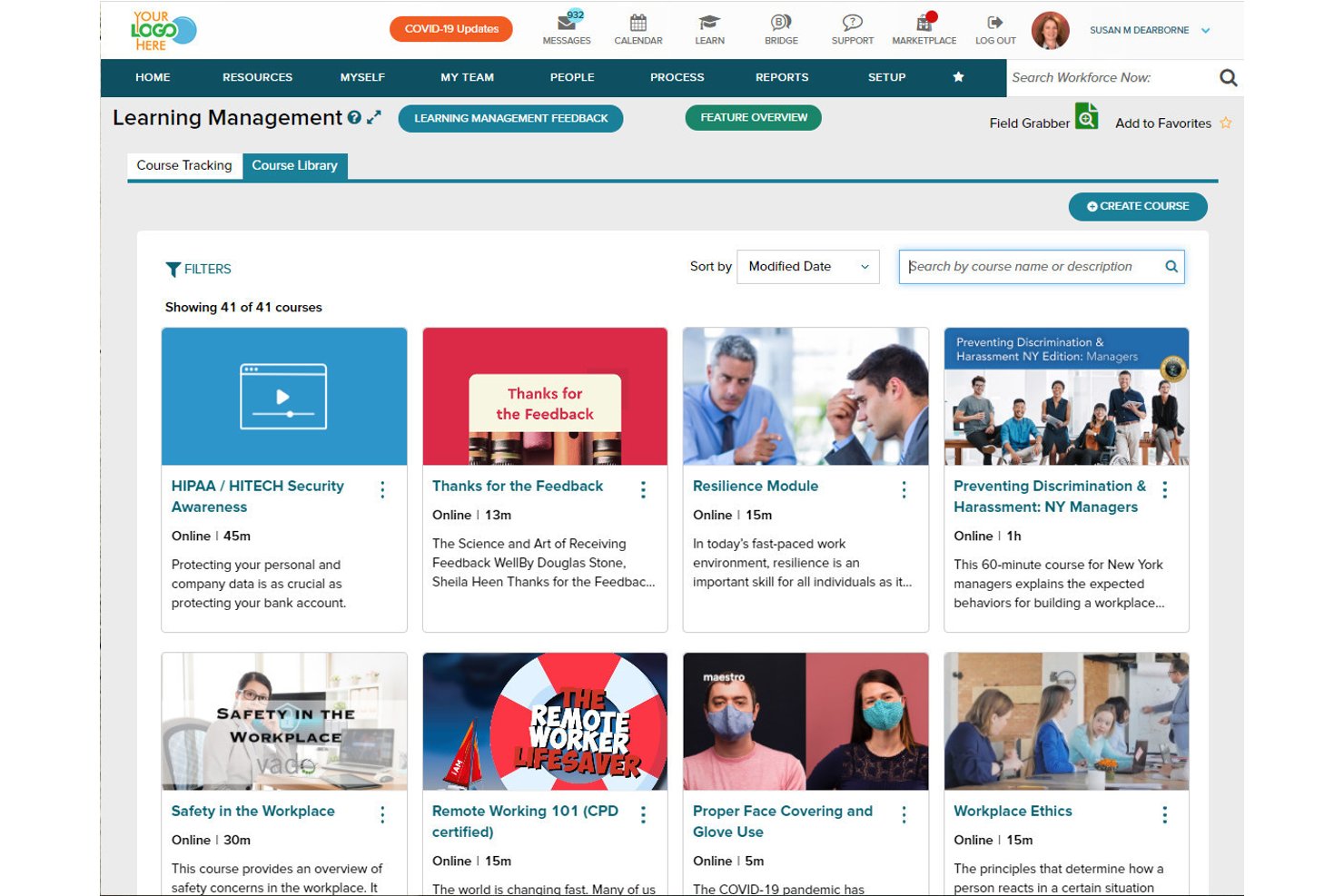Open the People menu

point(572,77)
